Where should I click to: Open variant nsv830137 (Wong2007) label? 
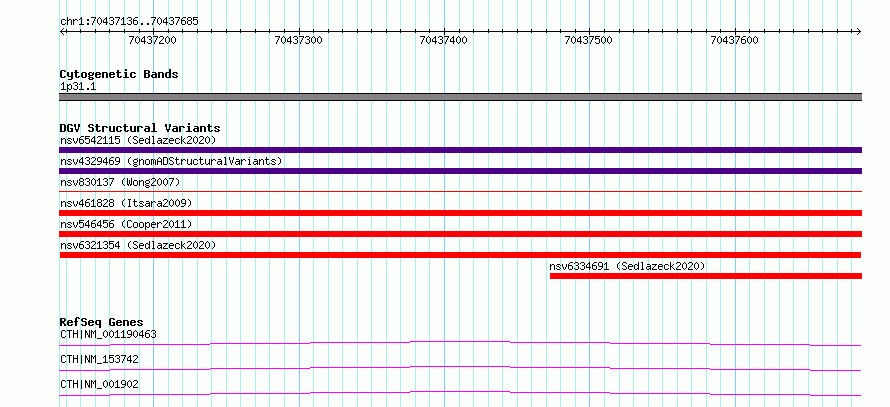120,182
